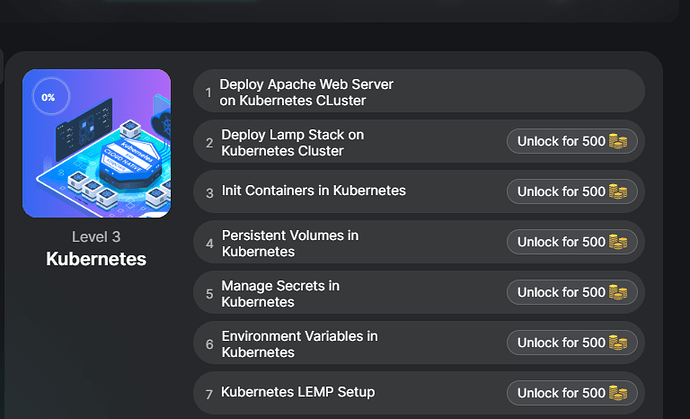Image resolution: width=690 pixels, height=419 pixels.
Task: Click the coins icon in Environment Variables row
Action: pos(618,342)
